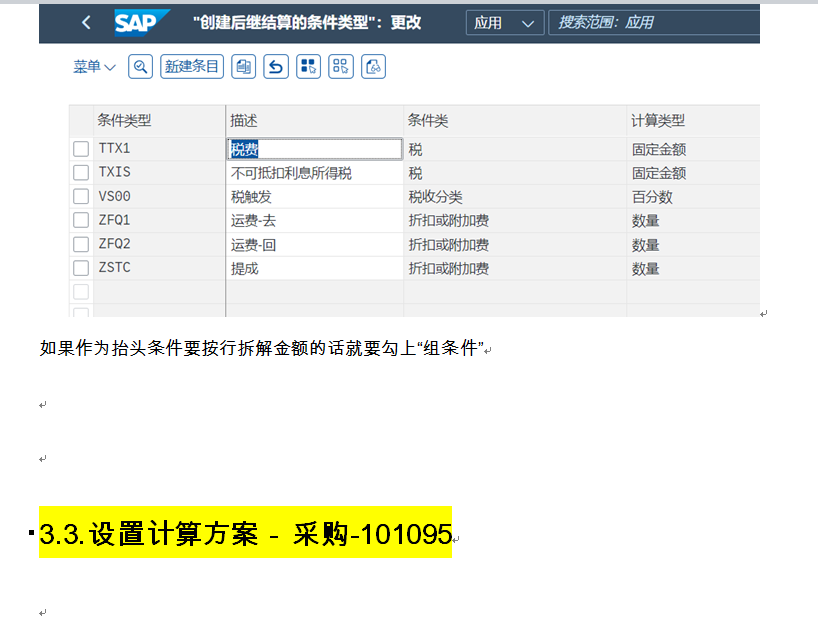Open the 应用 search scope dropdown

(504, 23)
